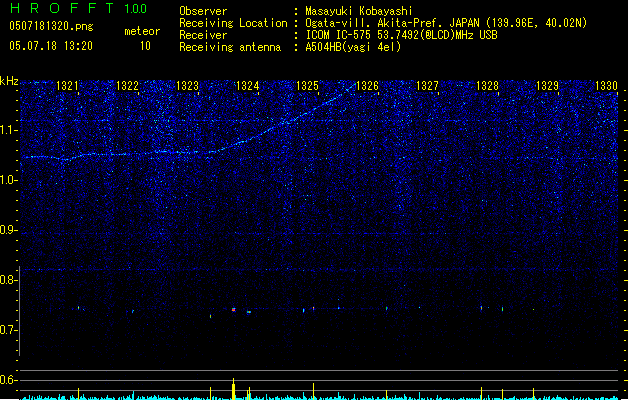Click the 1.0 frequency axis label
Image resolution: width=629 pixels, height=400 pixels.
click(8, 180)
